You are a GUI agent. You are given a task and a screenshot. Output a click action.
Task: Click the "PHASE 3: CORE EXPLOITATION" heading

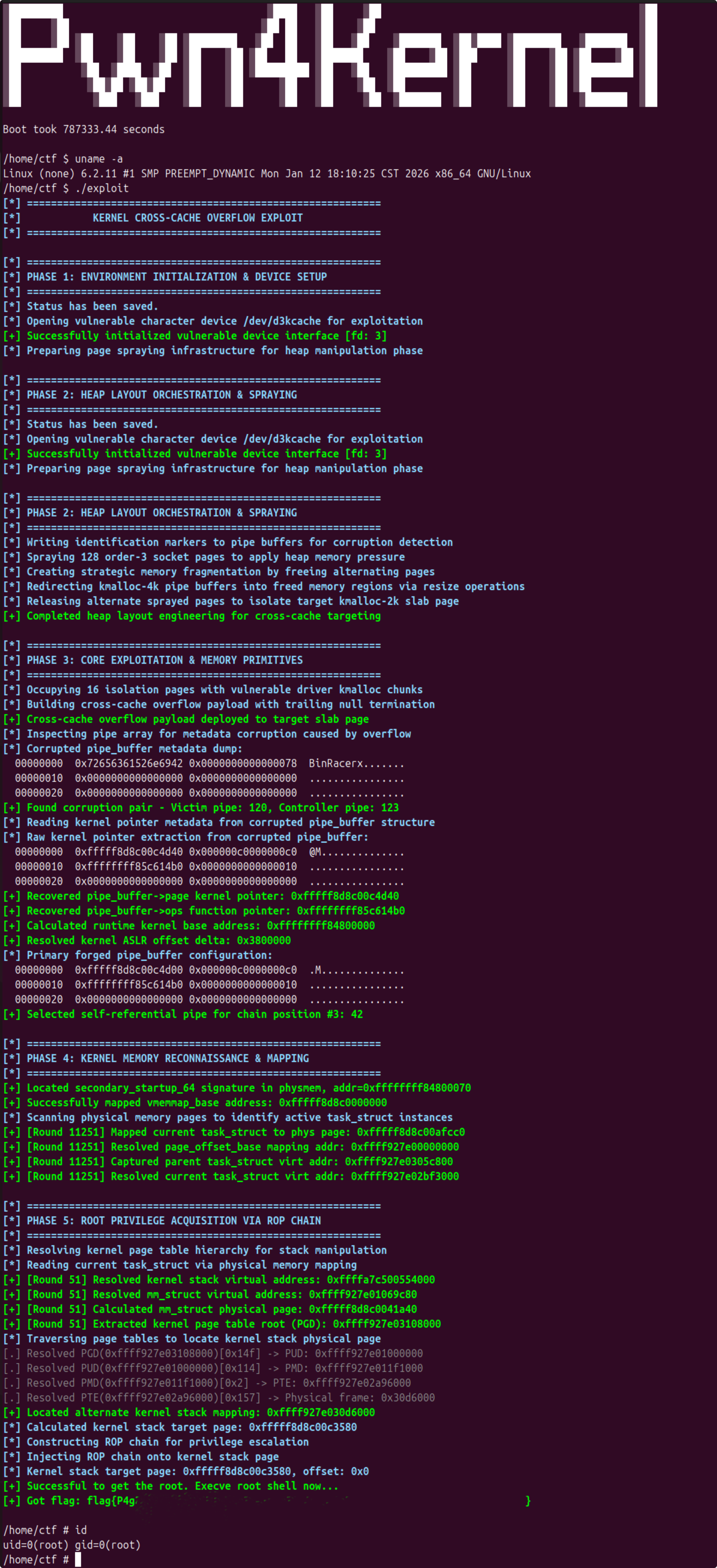tap(164, 660)
